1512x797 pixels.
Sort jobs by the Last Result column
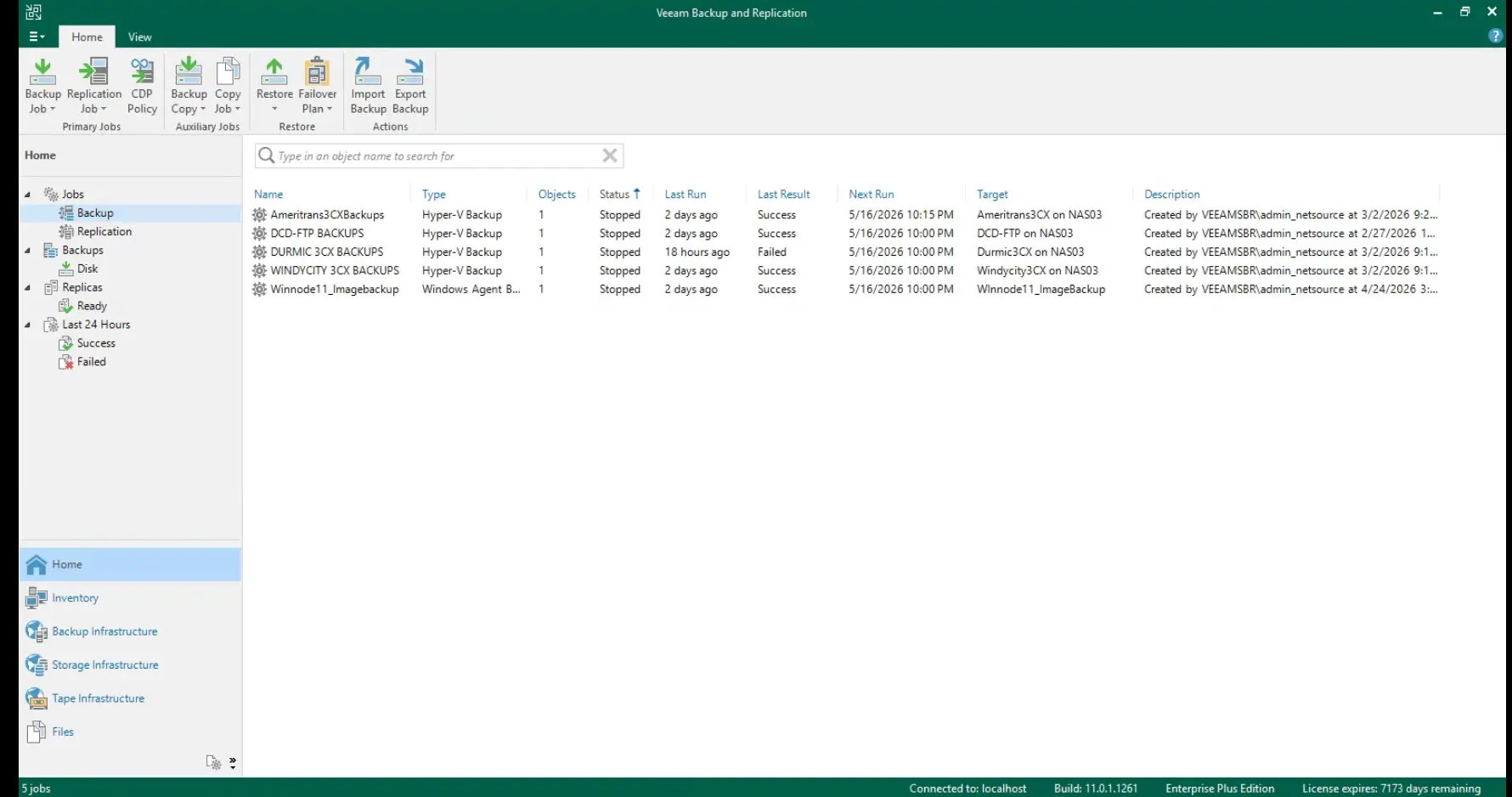[784, 195]
